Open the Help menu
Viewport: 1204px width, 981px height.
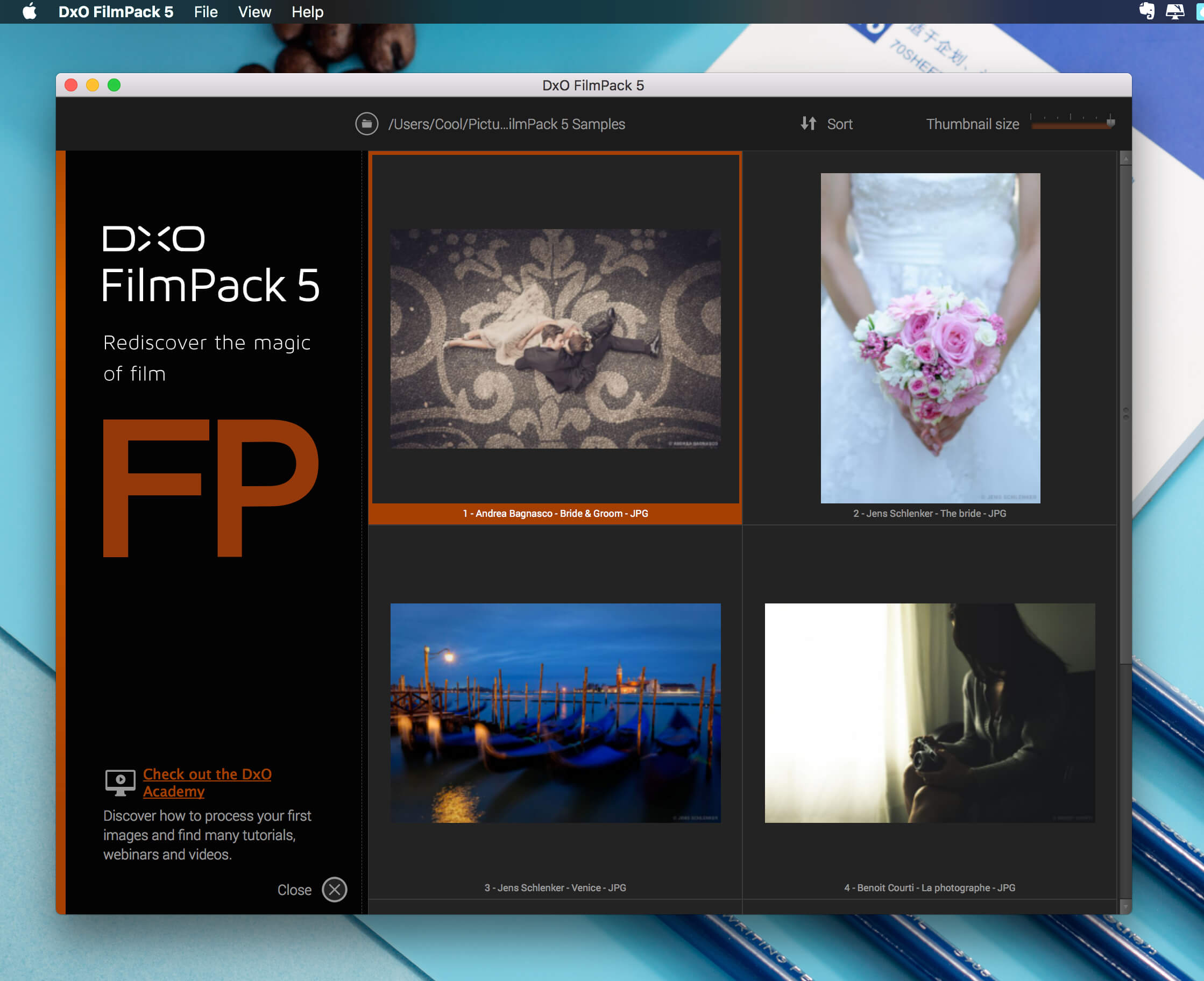pyautogui.click(x=308, y=12)
